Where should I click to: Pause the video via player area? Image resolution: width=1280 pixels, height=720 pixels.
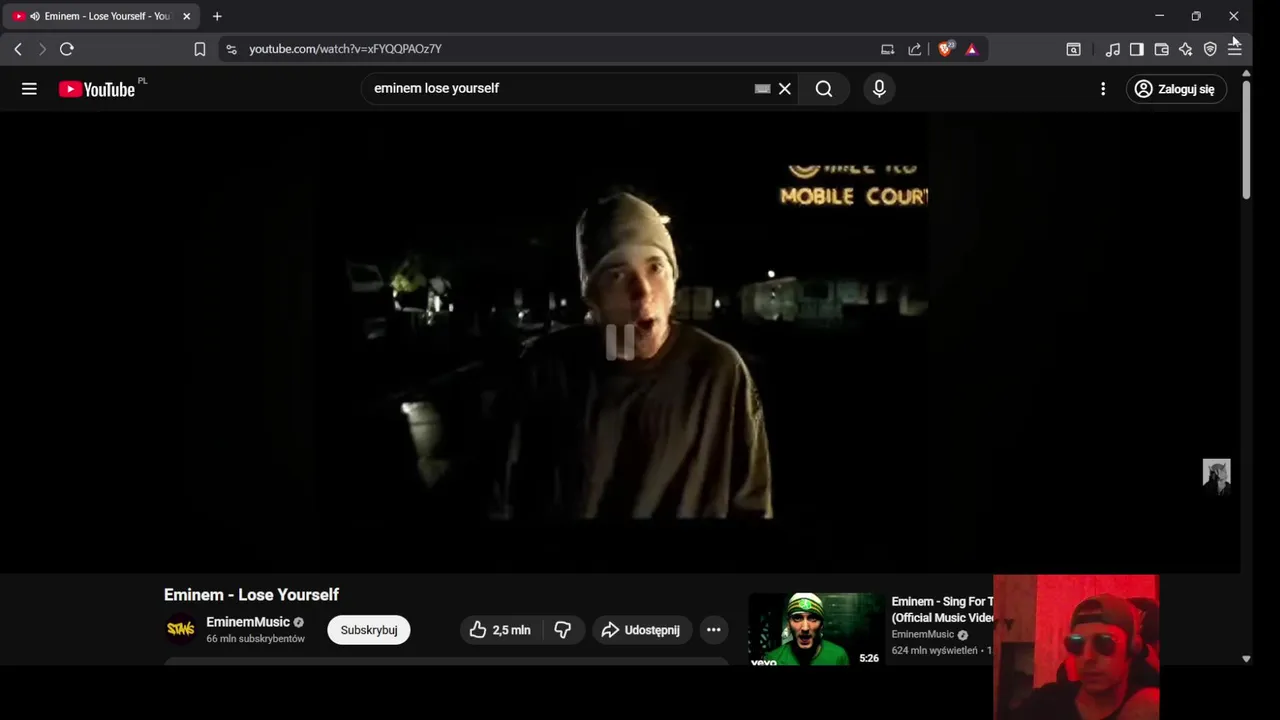click(x=620, y=342)
